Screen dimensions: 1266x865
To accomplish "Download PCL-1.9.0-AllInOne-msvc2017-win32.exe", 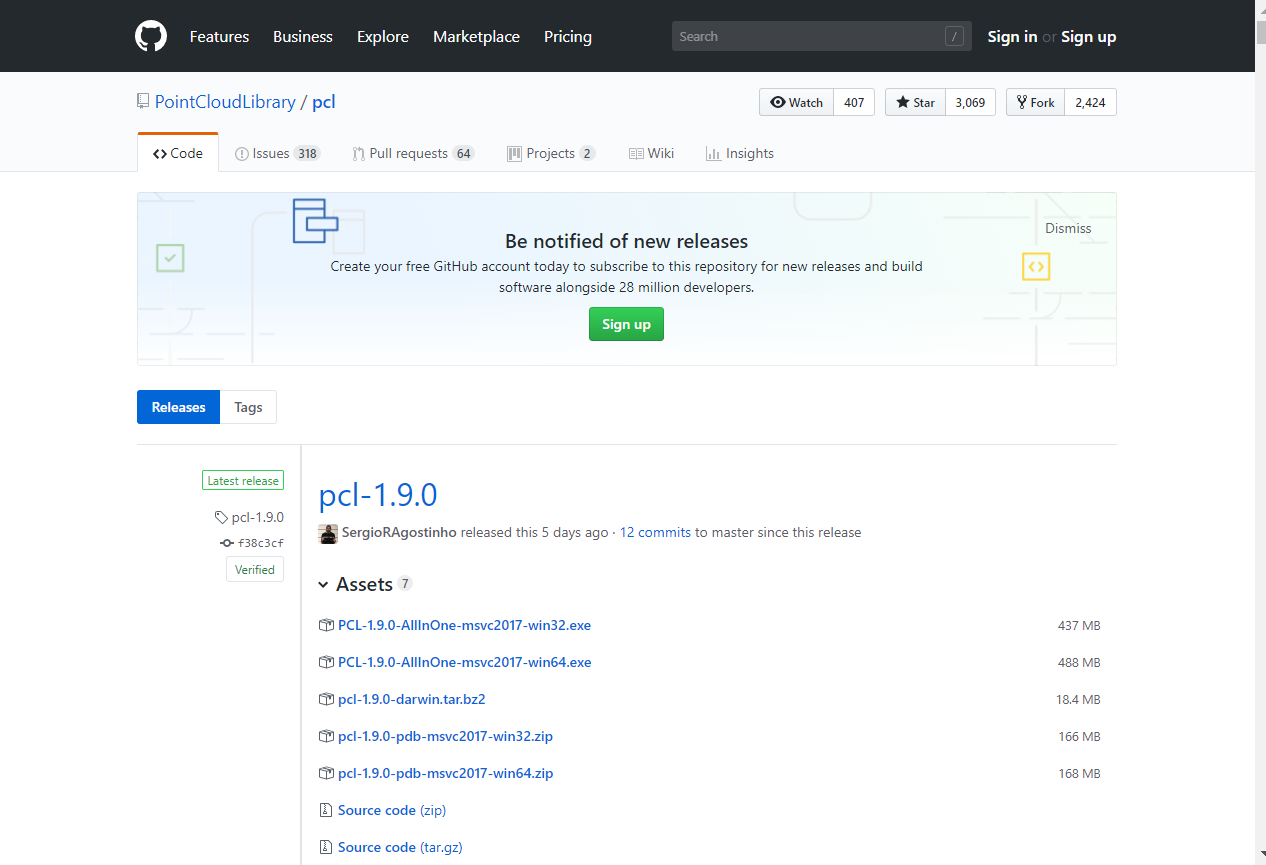I will (464, 625).
